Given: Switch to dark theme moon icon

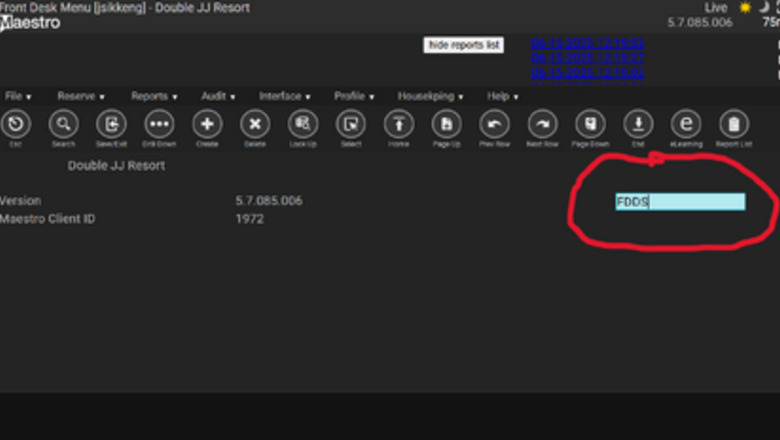Looking at the screenshot, I should [764, 7].
